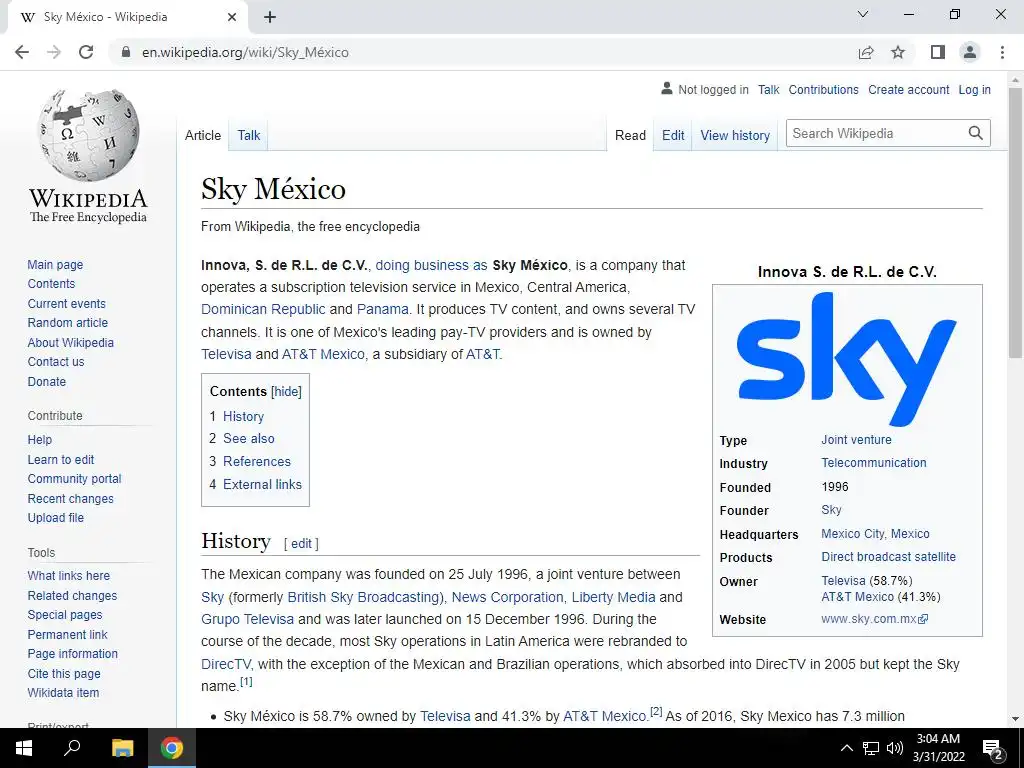Show hidden system tray icons
1024x768 pixels.
[846, 748]
